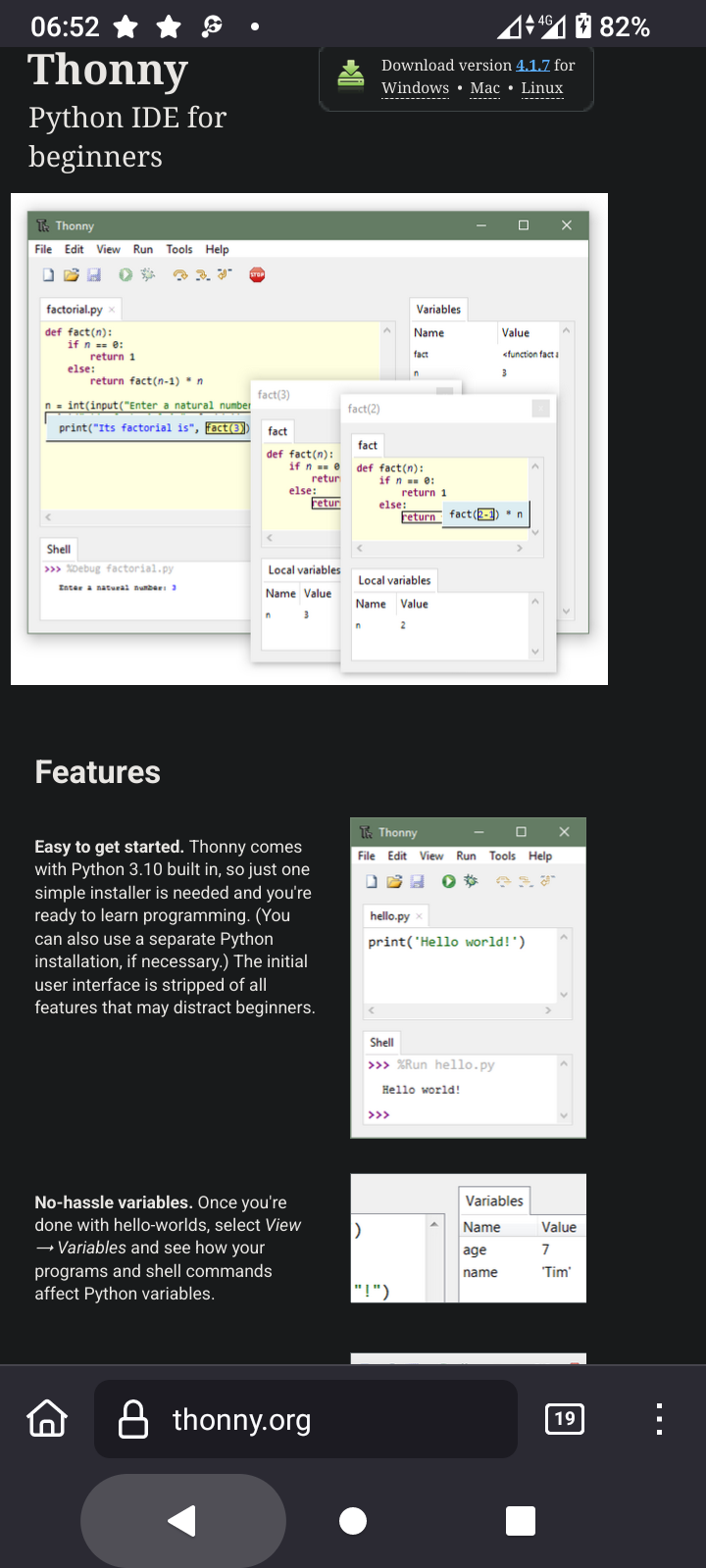This screenshot has width=706, height=1568.
Task: Tap the 'Thonny' site title heading
Action: 108,70
